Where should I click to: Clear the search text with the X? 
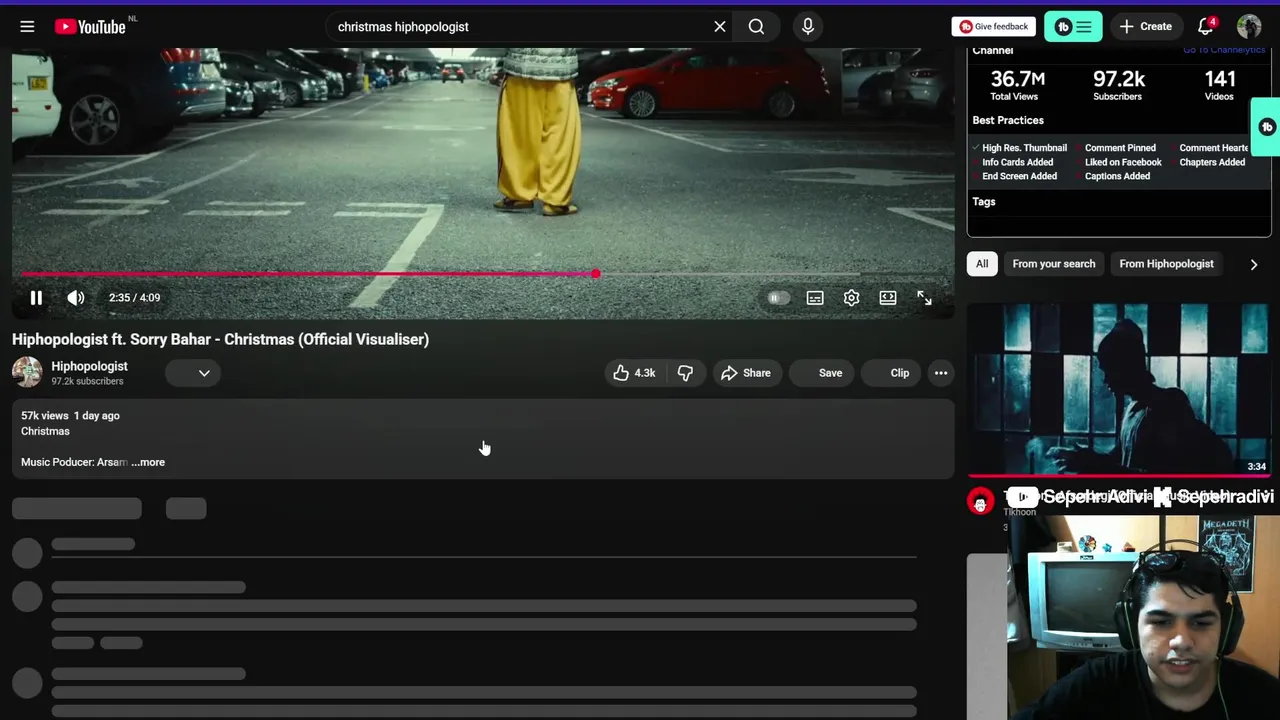[720, 27]
